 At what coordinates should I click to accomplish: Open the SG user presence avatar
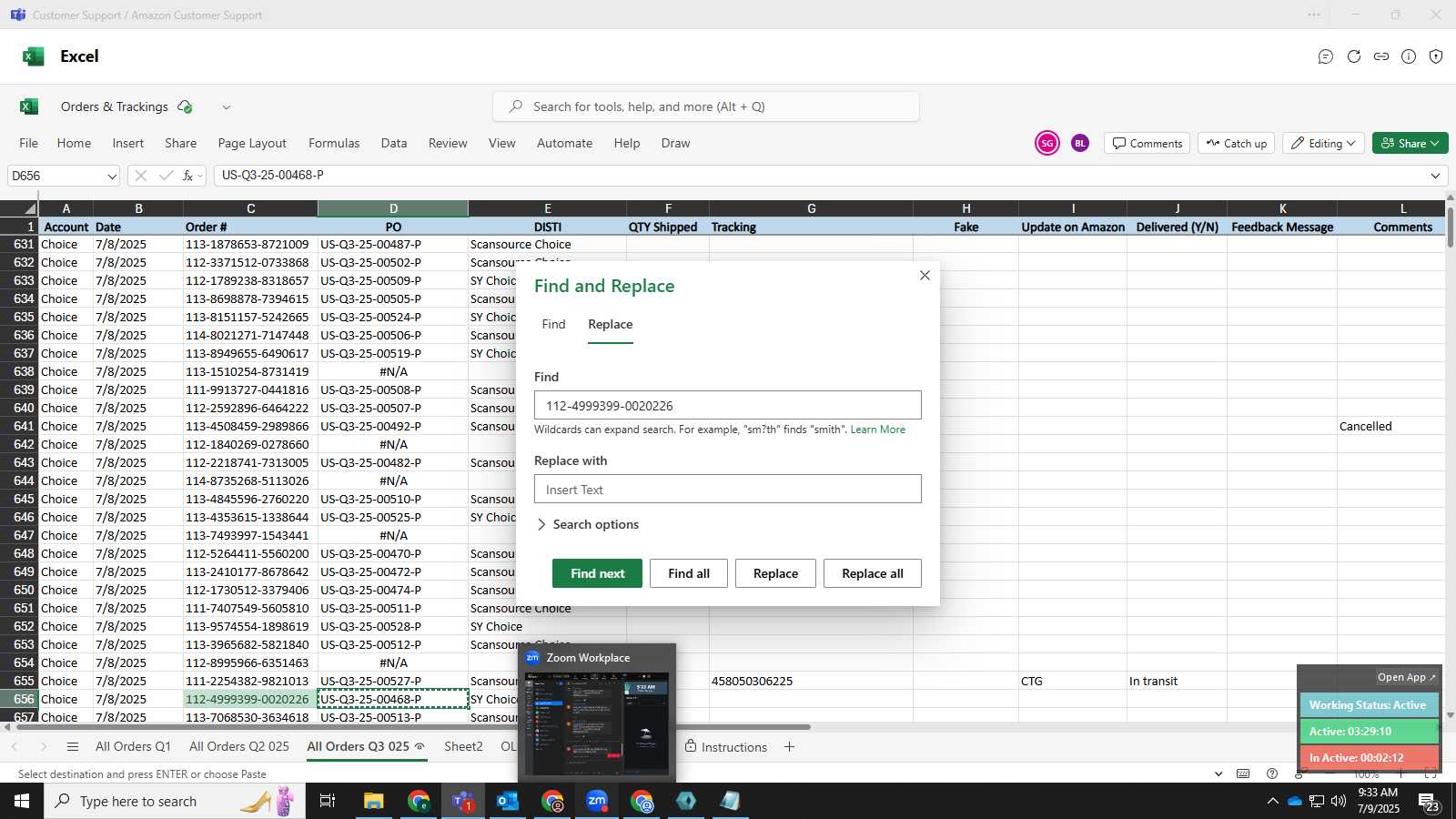tap(1047, 143)
